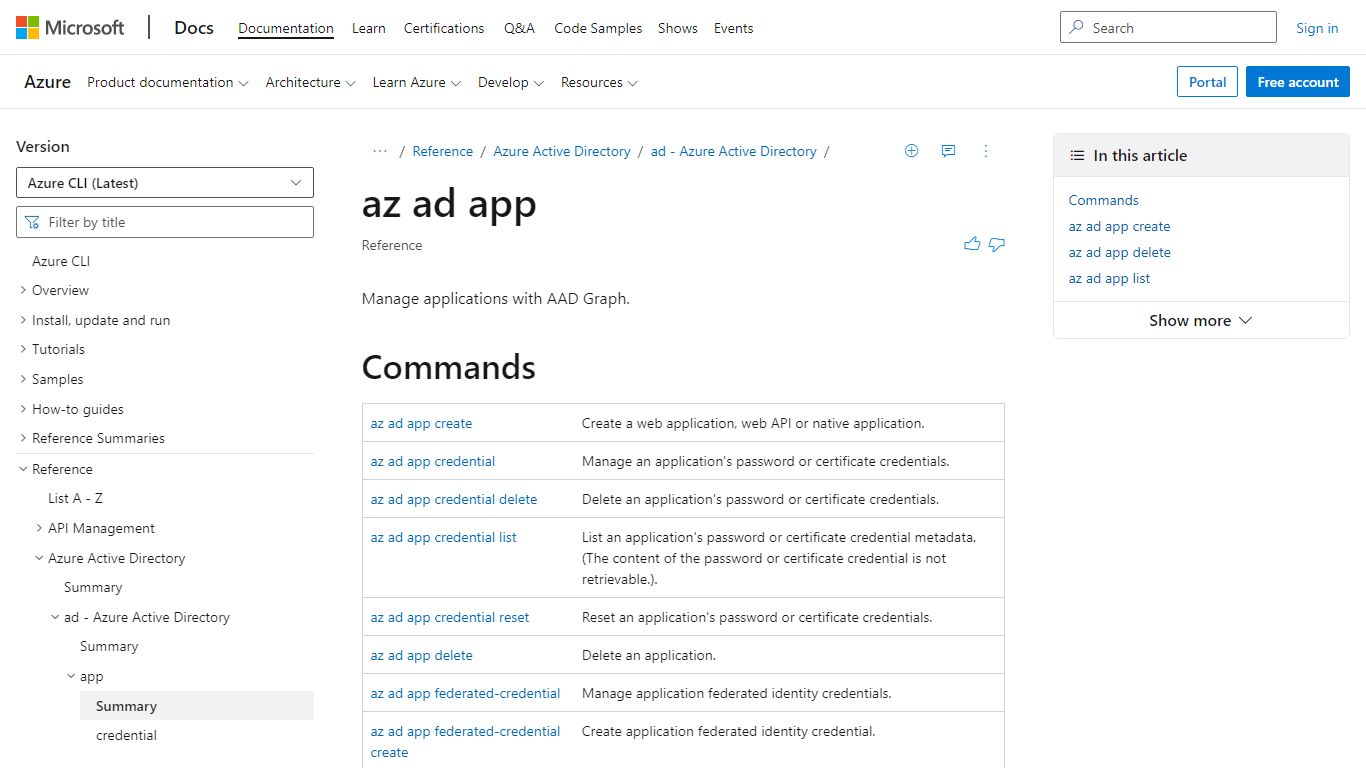Open az ad app create table link
This screenshot has height=768, width=1366.
421,423
